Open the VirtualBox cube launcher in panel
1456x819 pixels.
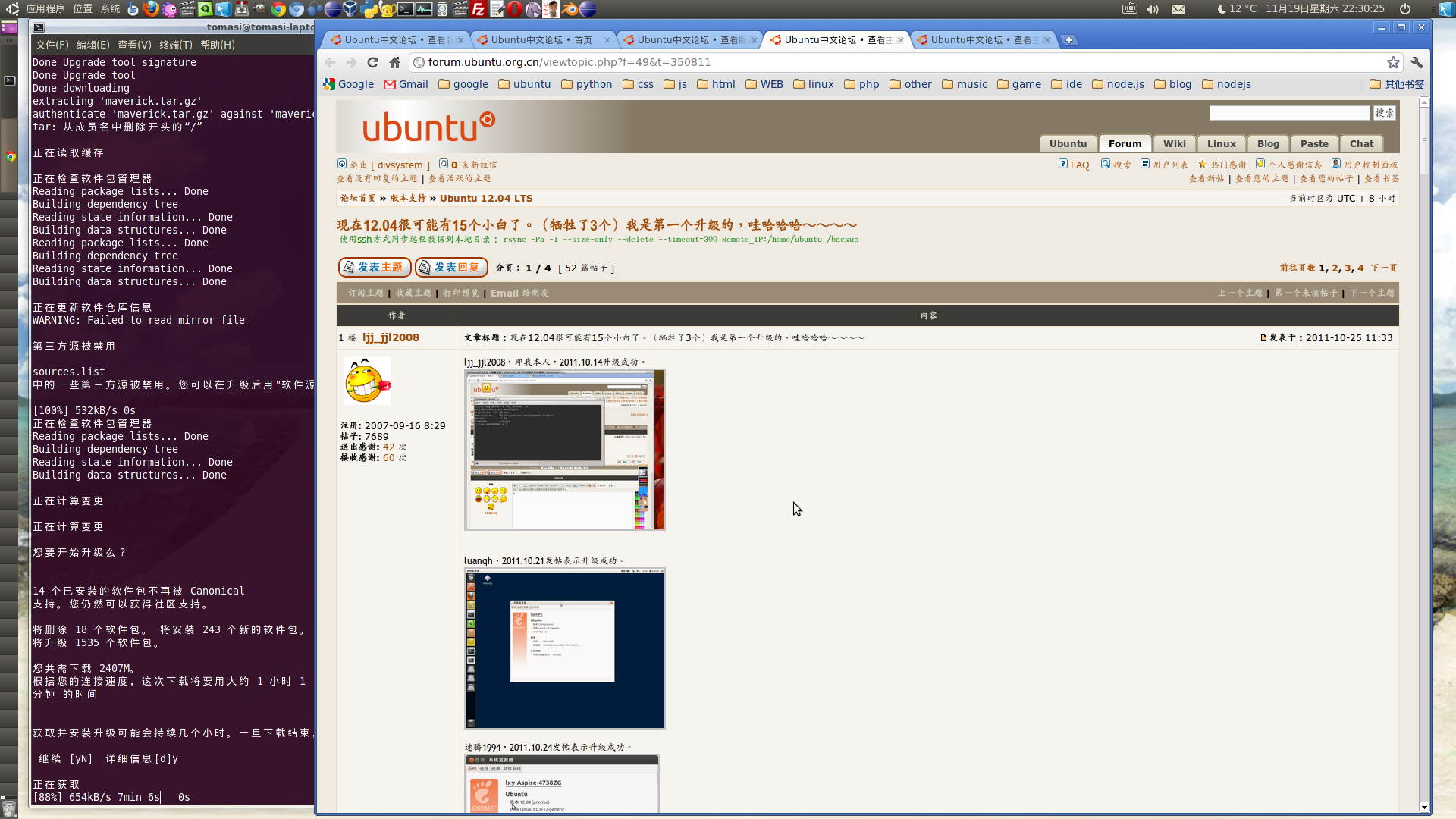pos(350,9)
